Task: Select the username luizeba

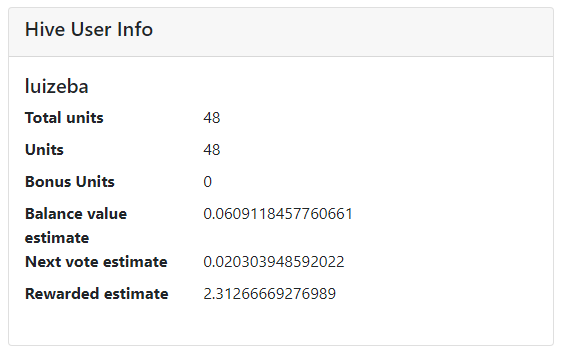Action: tap(57, 87)
